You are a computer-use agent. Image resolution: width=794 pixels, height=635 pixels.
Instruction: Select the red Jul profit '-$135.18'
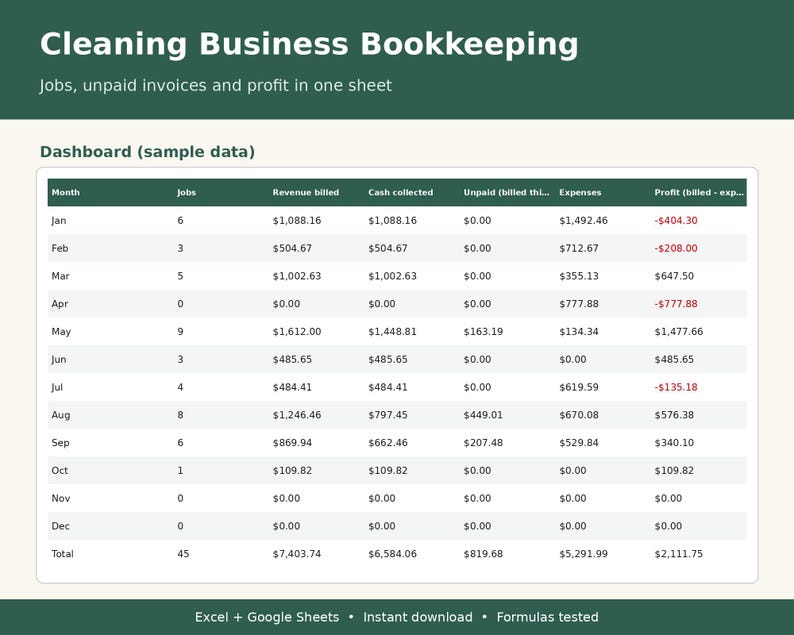[x=676, y=387]
